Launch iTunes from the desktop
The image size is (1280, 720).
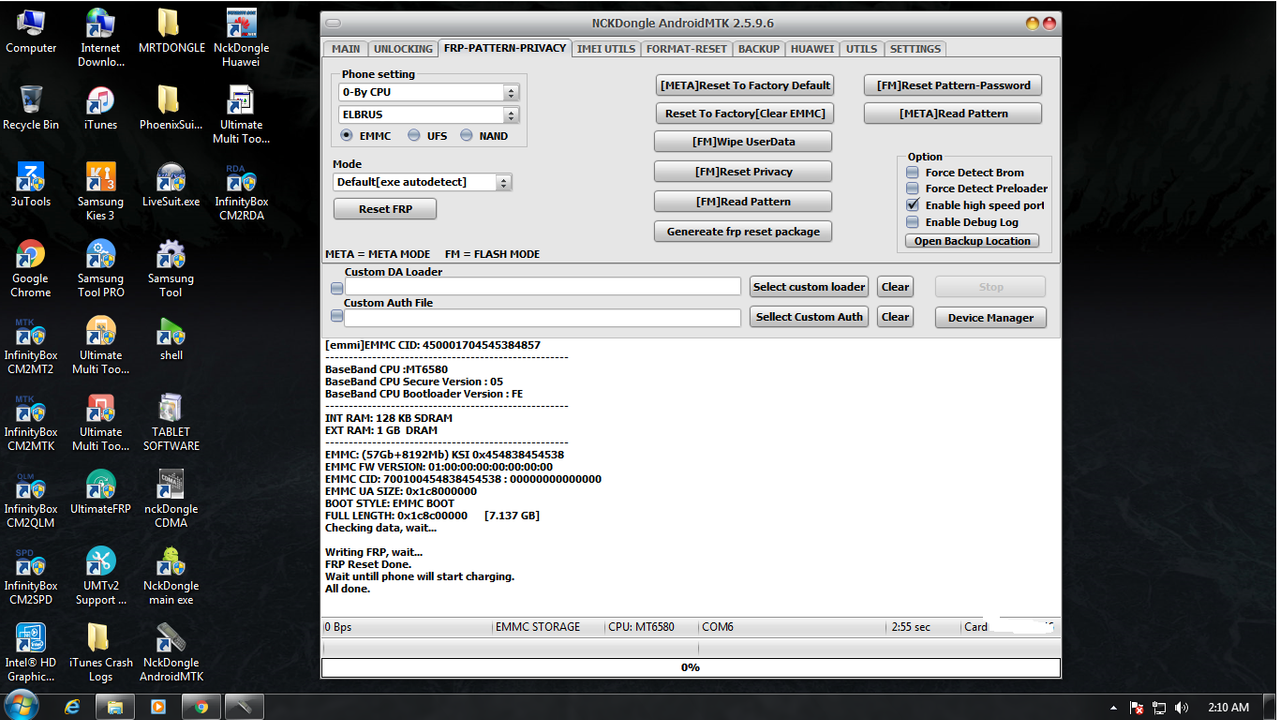pyautogui.click(x=100, y=108)
